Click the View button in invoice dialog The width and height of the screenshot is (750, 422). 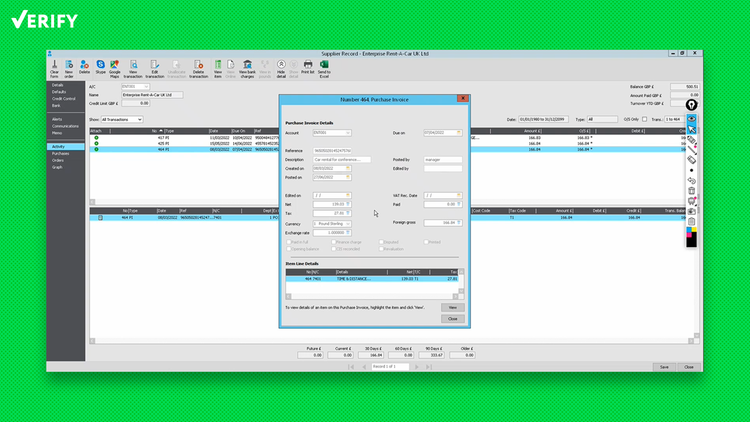point(452,308)
